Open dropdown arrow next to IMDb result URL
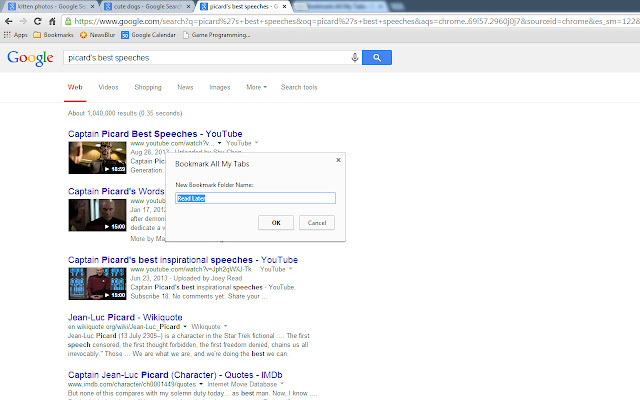The width and height of the screenshot is (640, 400). point(201,384)
